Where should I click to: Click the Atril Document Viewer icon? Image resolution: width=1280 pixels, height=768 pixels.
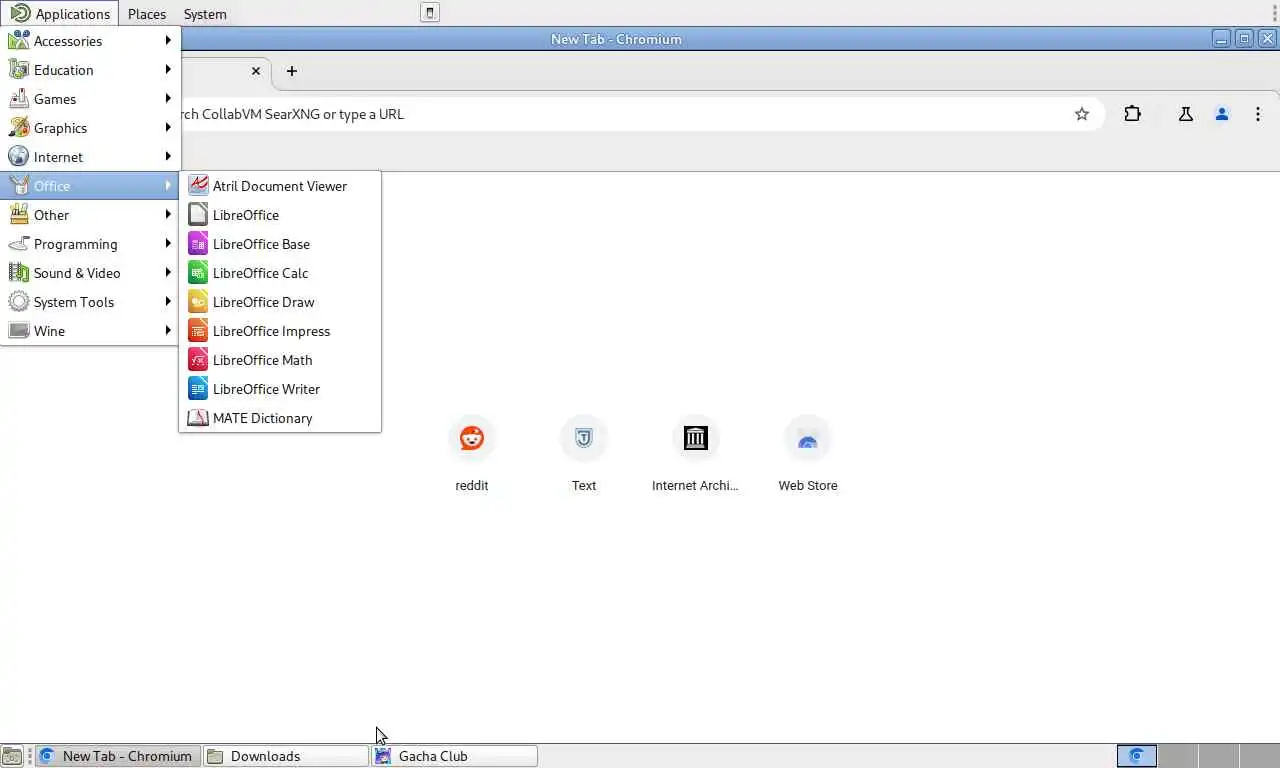click(x=198, y=186)
